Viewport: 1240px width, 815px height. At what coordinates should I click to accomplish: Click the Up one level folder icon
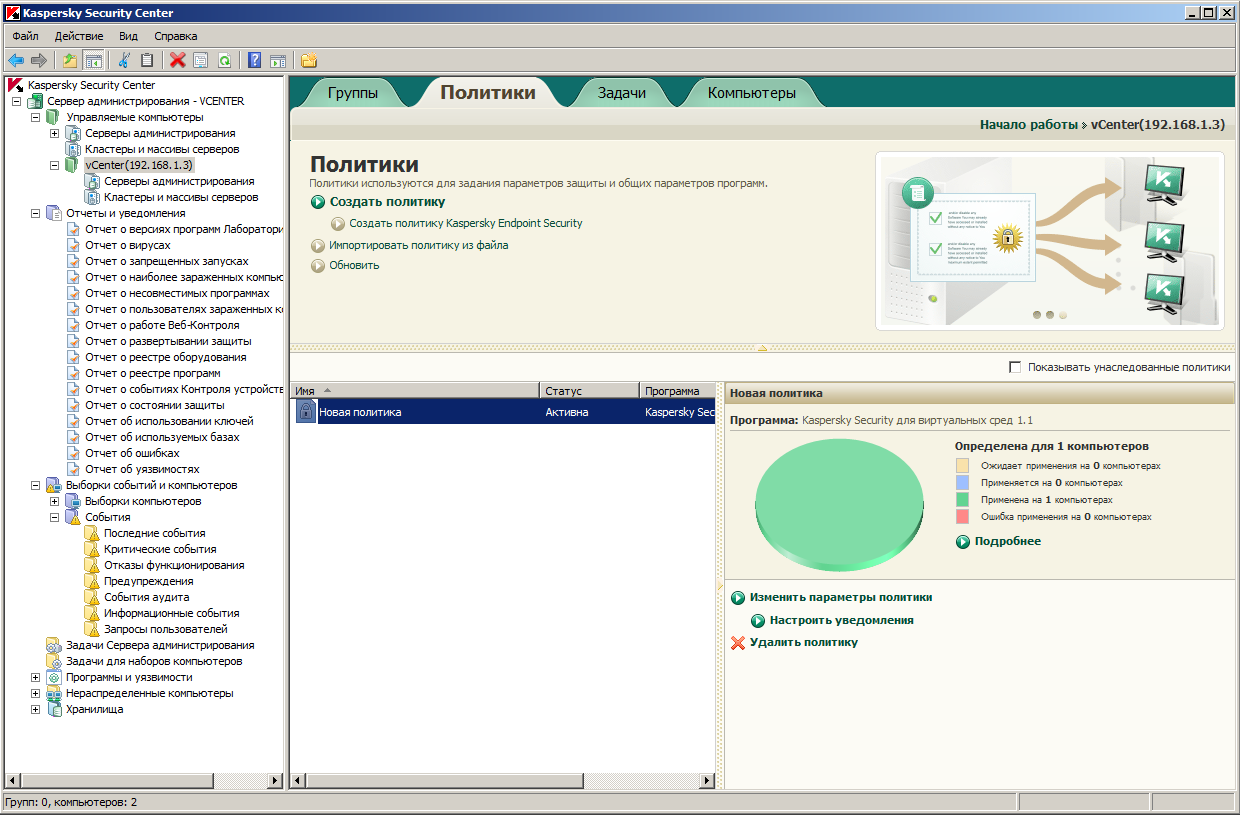point(69,60)
